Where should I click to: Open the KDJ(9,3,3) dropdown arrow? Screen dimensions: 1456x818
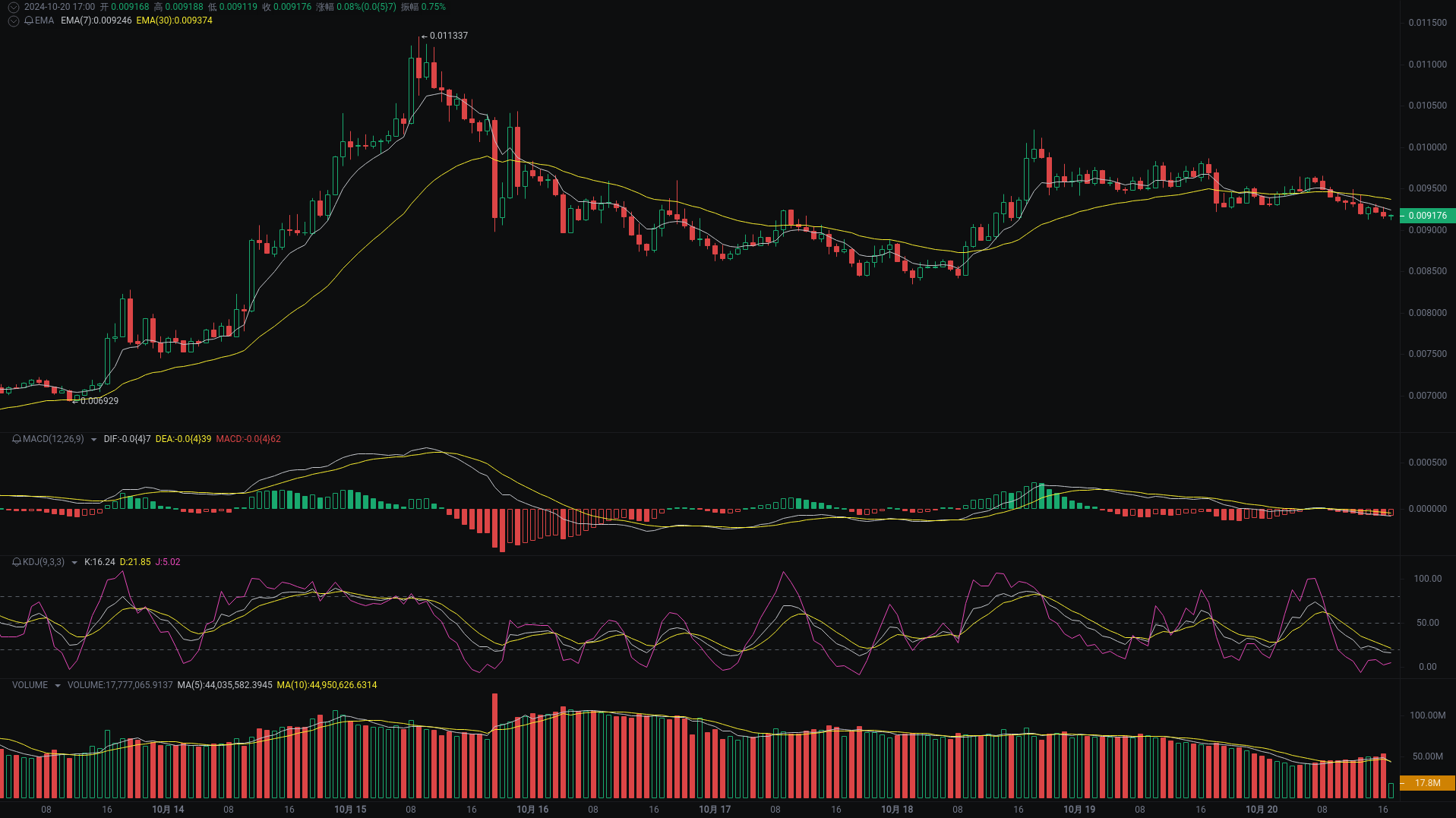pyautogui.click(x=74, y=563)
